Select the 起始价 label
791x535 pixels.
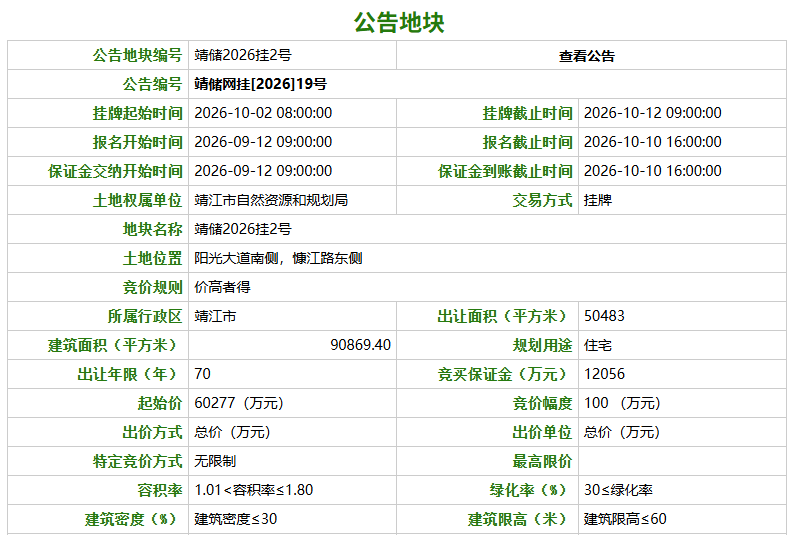coord(160,403)
